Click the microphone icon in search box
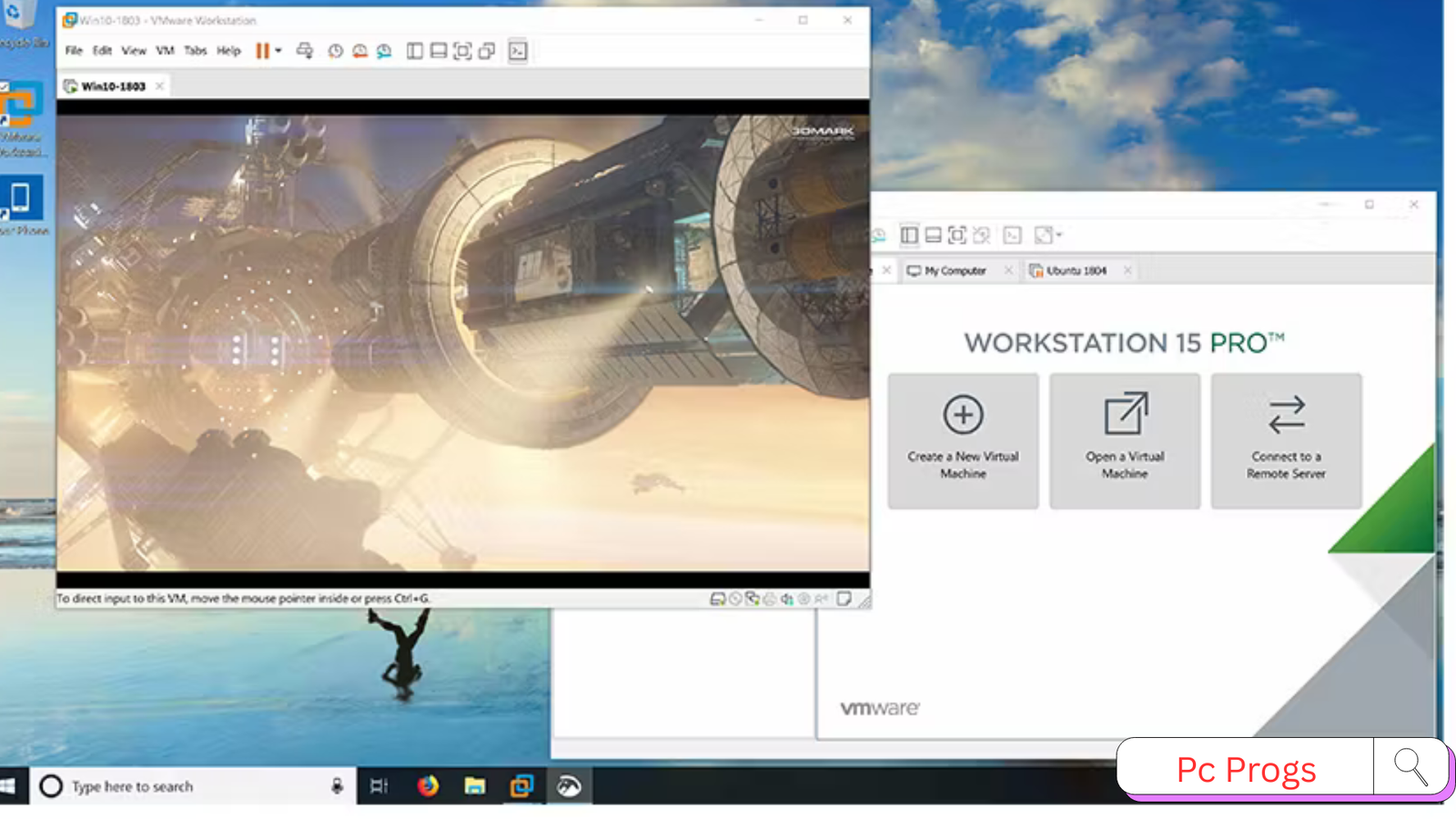1456x819 pixels. point(337,786)
